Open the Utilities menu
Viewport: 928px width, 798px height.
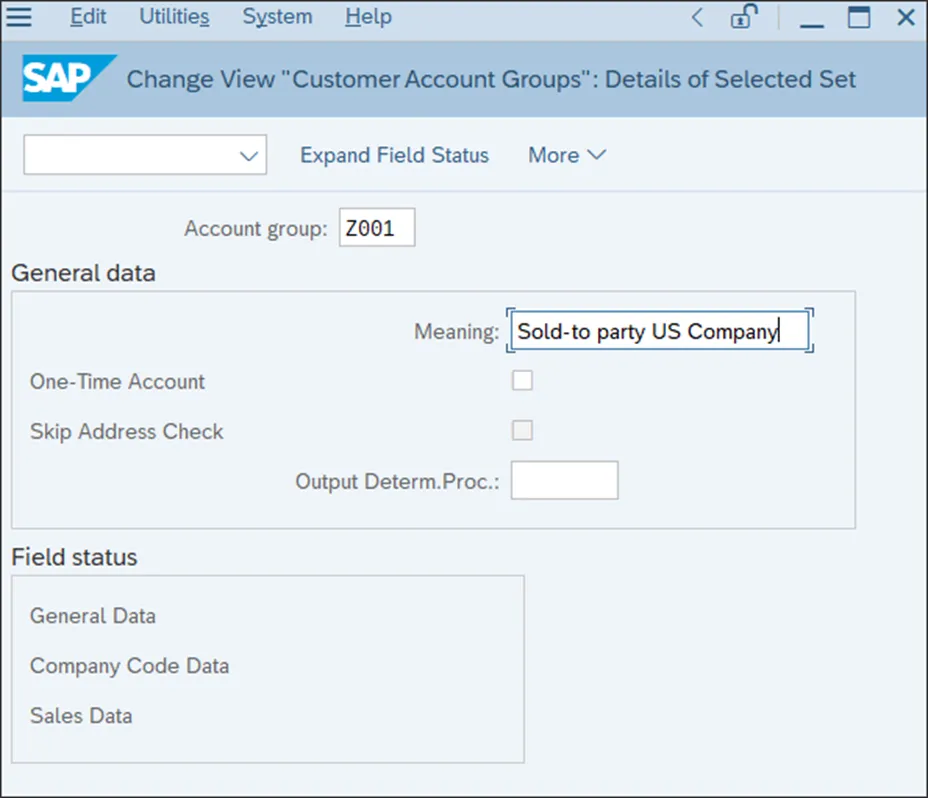pyautogui.click(x=174, y=17)
